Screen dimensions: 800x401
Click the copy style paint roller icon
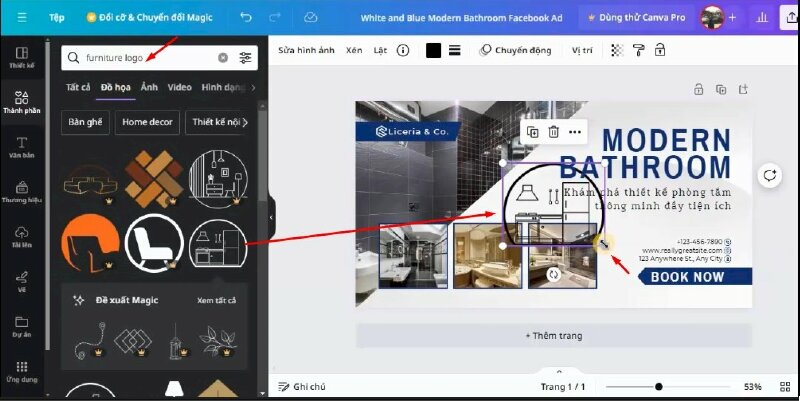639,49
